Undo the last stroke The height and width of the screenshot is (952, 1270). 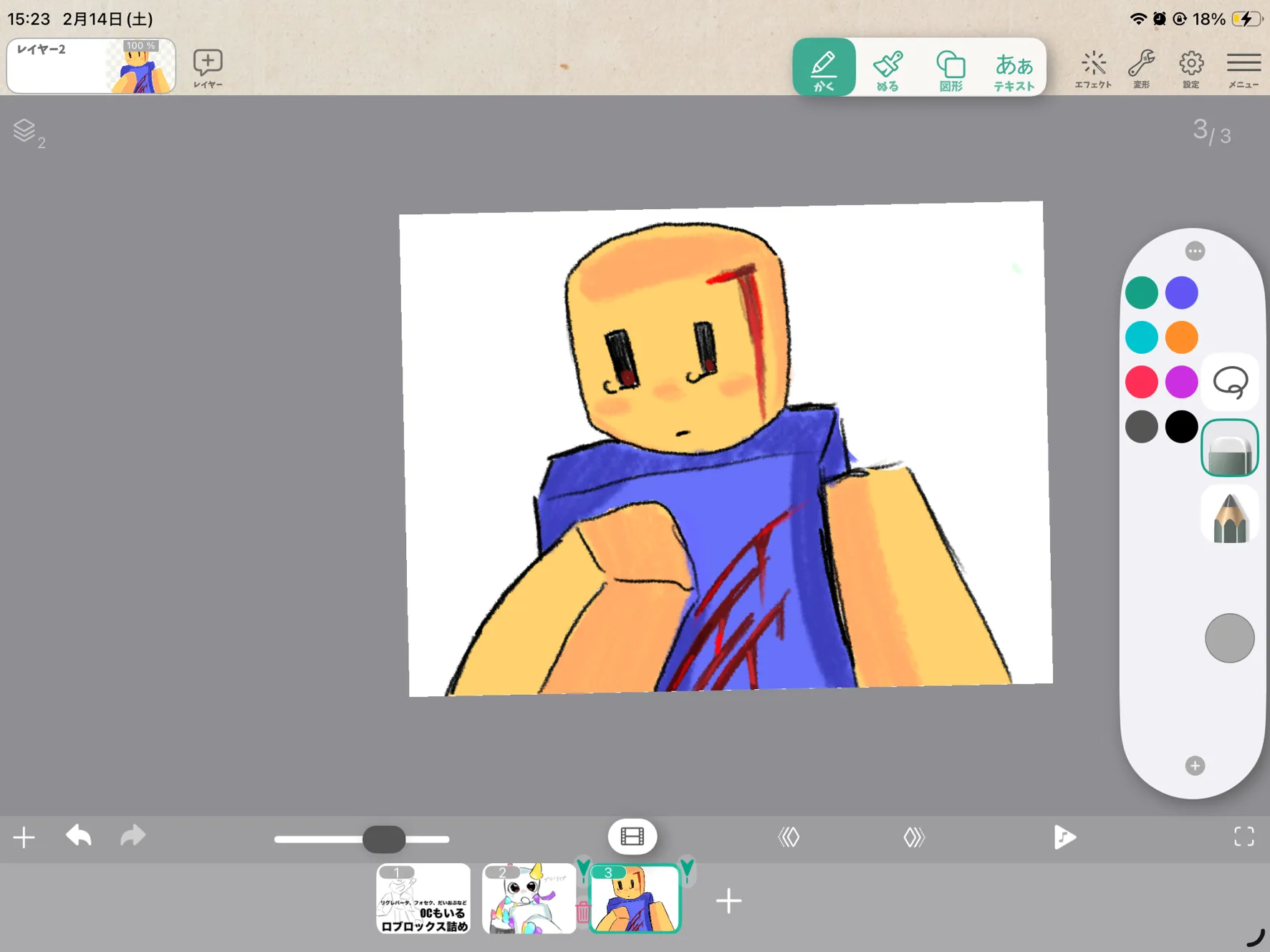click(x=79, y=836)
